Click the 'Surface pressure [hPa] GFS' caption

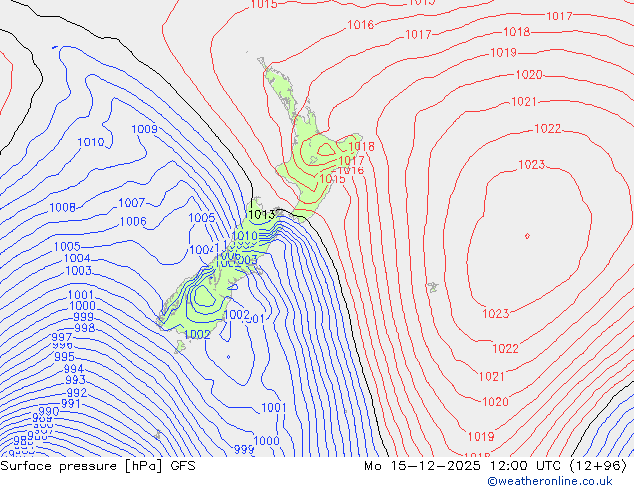tap(98, 466)
